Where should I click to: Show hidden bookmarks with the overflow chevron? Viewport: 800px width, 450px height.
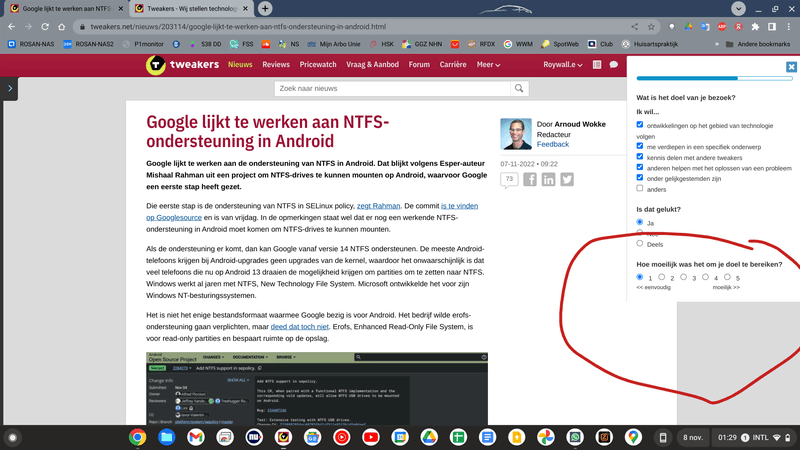[717, 44]
